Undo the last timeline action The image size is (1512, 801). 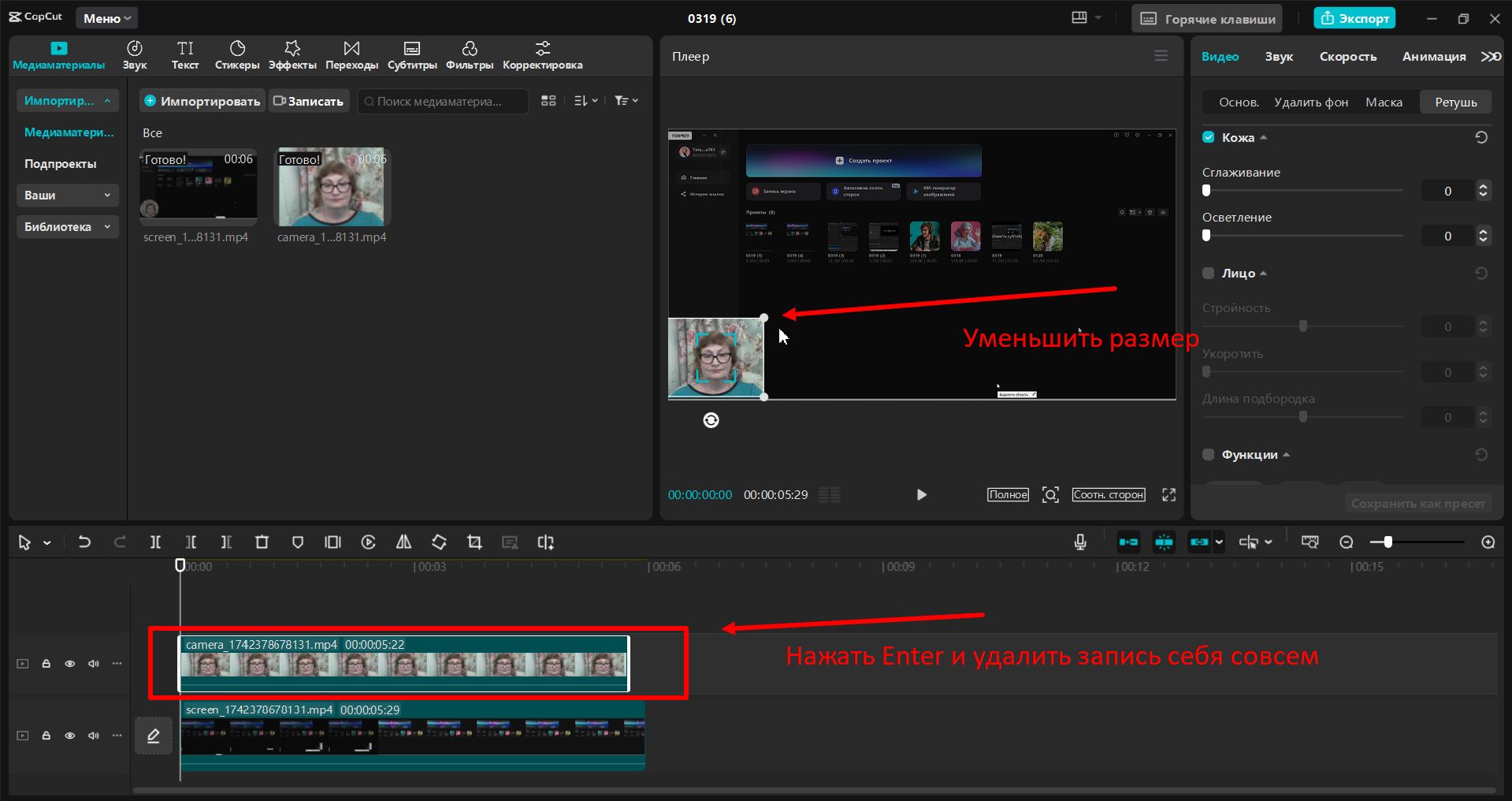[84, 542]
